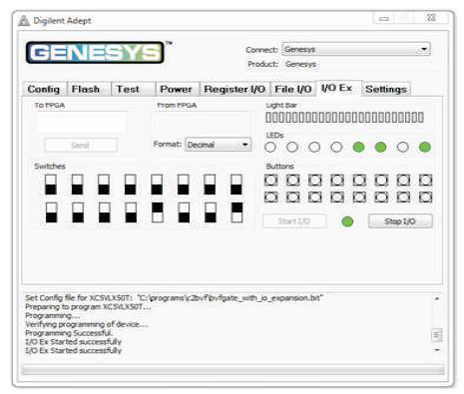Viewport: 464px width, 394px height.
Task: Click eighth button icon in bottom Buttons row
Action: click(x=425, y=197)
